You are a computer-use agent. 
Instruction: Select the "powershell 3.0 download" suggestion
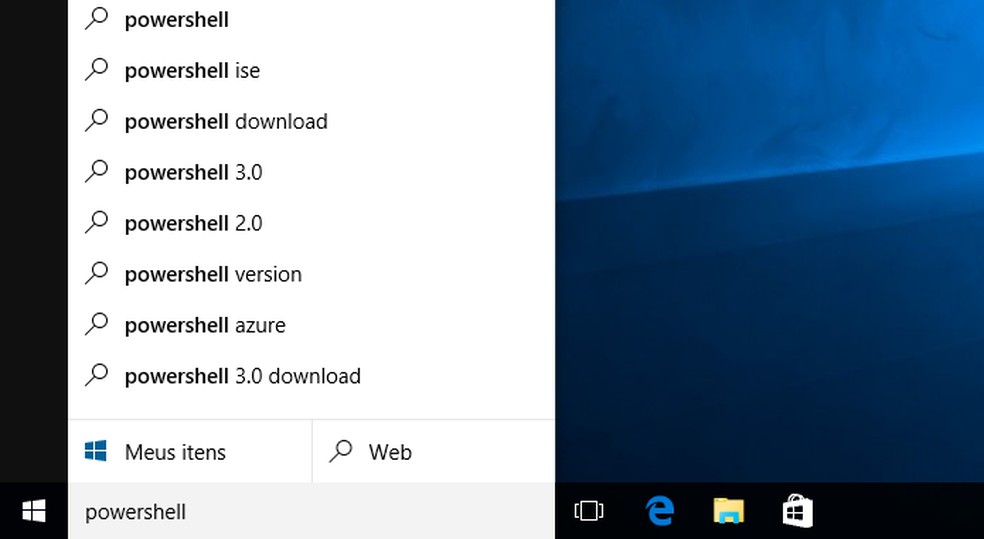311,376
